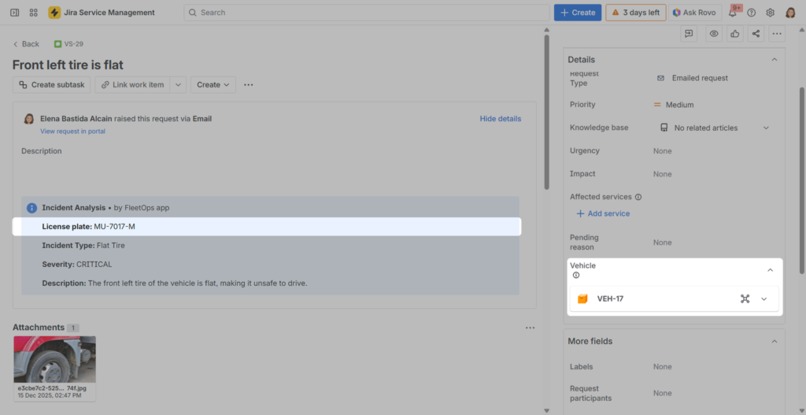The width and height of the screenshot is (806, 415).
Task: Click the main content vertical scrollbar
Action: pos(546,112)
